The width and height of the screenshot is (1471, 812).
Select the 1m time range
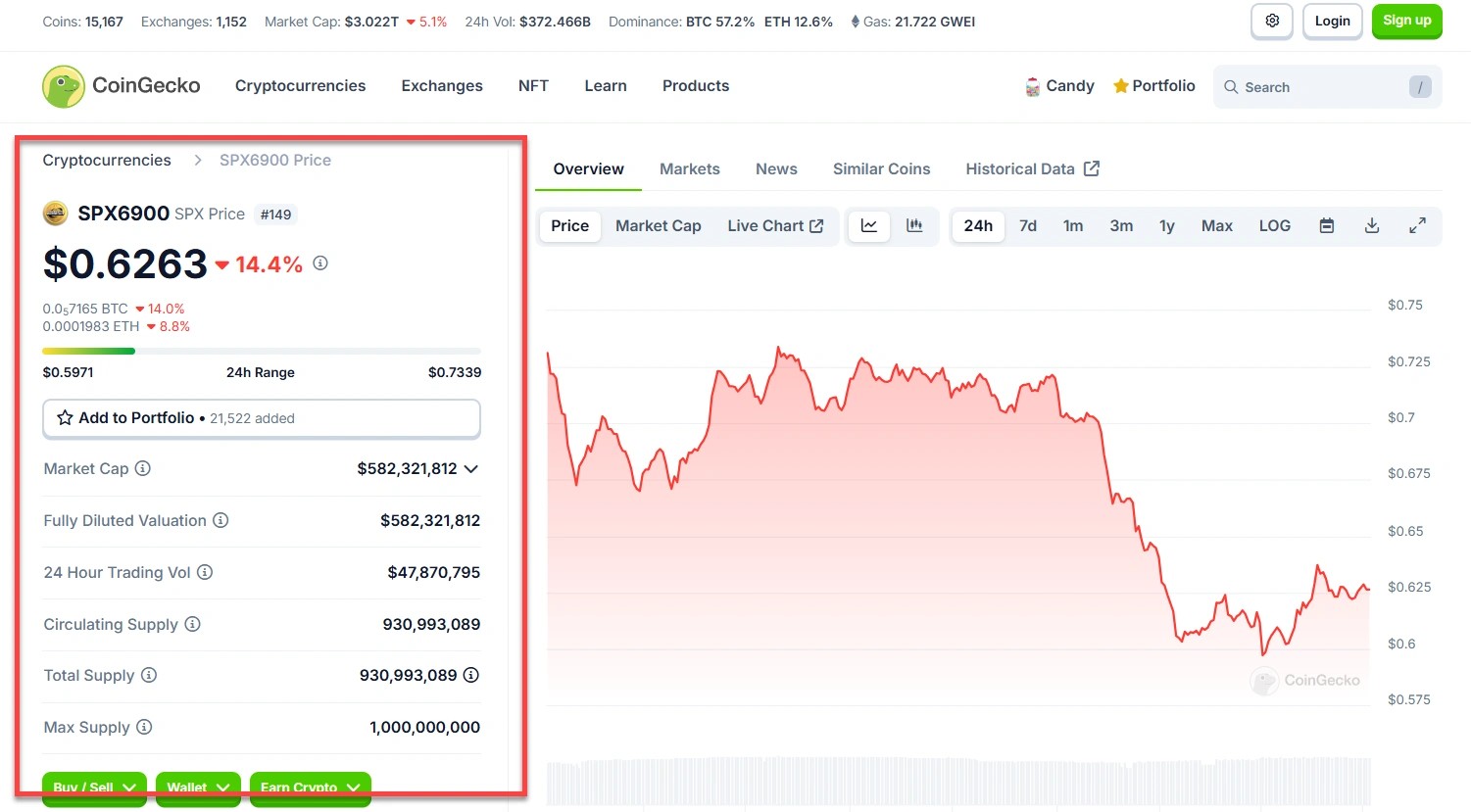click(x=1073, y=225)
